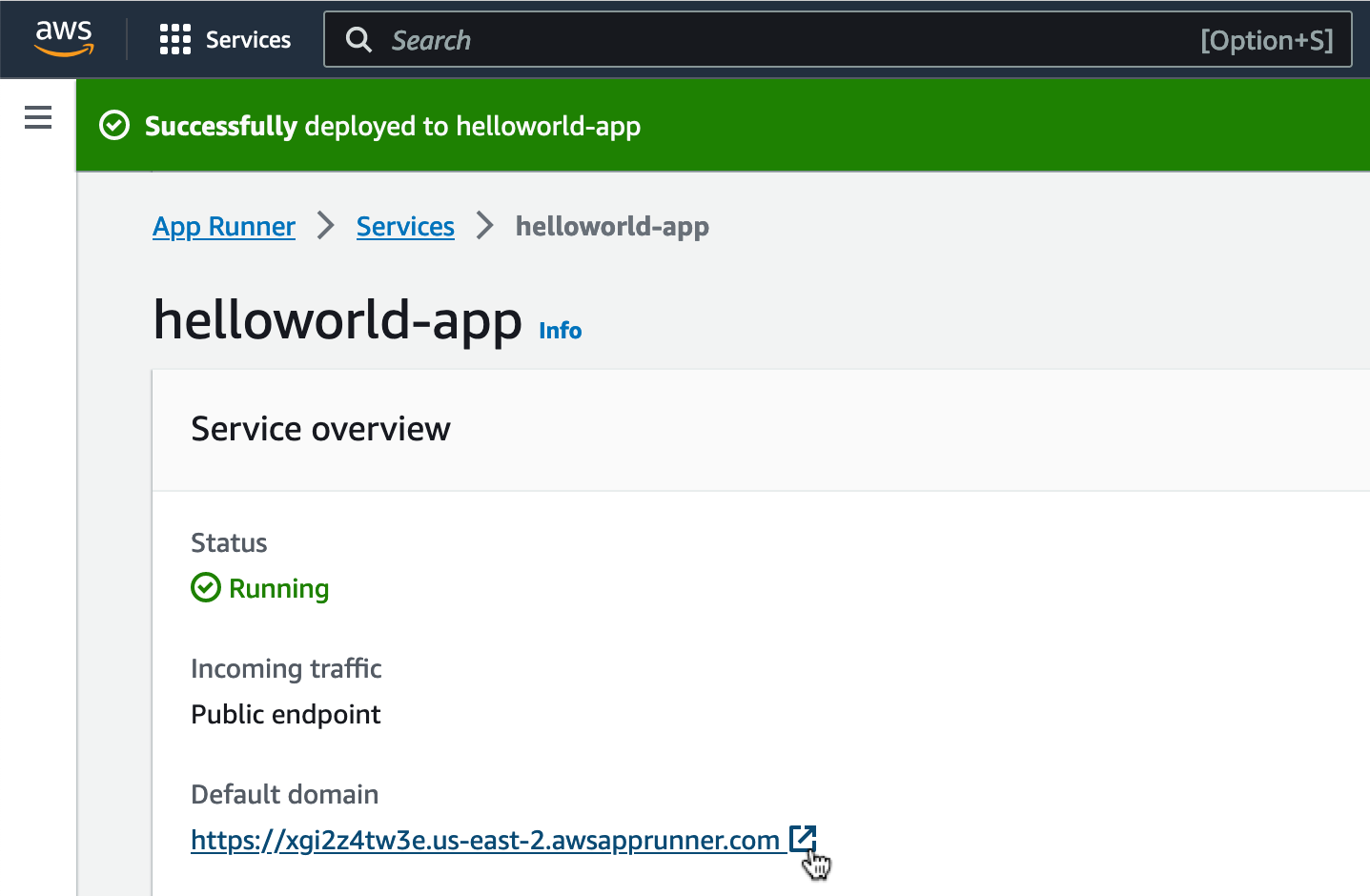
Task: Click the Running status text
Action: click(x=278, y=589)
